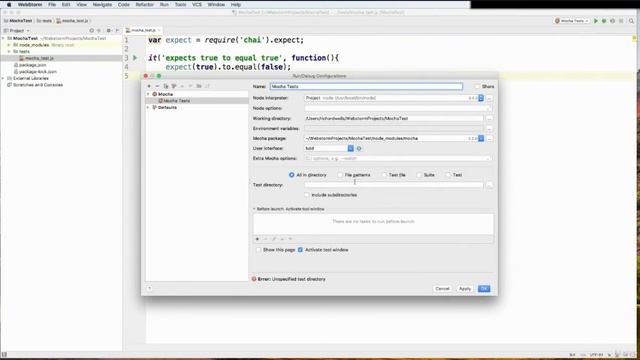Image resolution: width=640 pixels, height=360 pixels.
Task: Open Mocha Tests run configuration selector
Action: tap(572, 21)
